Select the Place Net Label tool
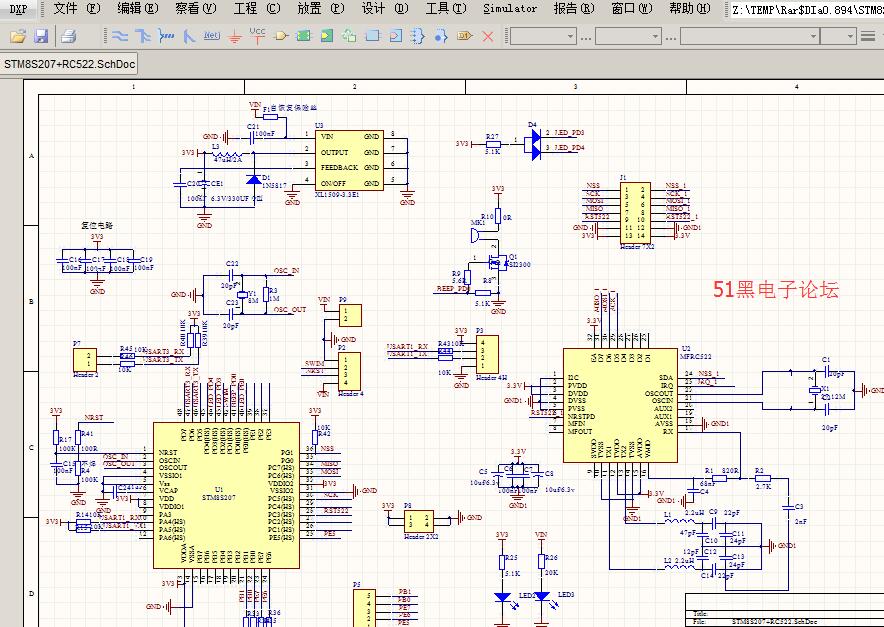 (211, 36)
